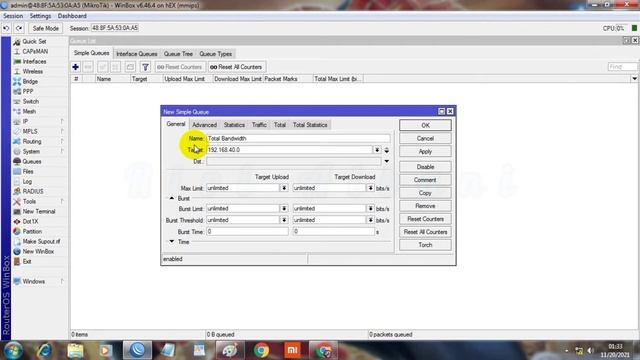Open the Burst Limit upload dropdown

284,209
